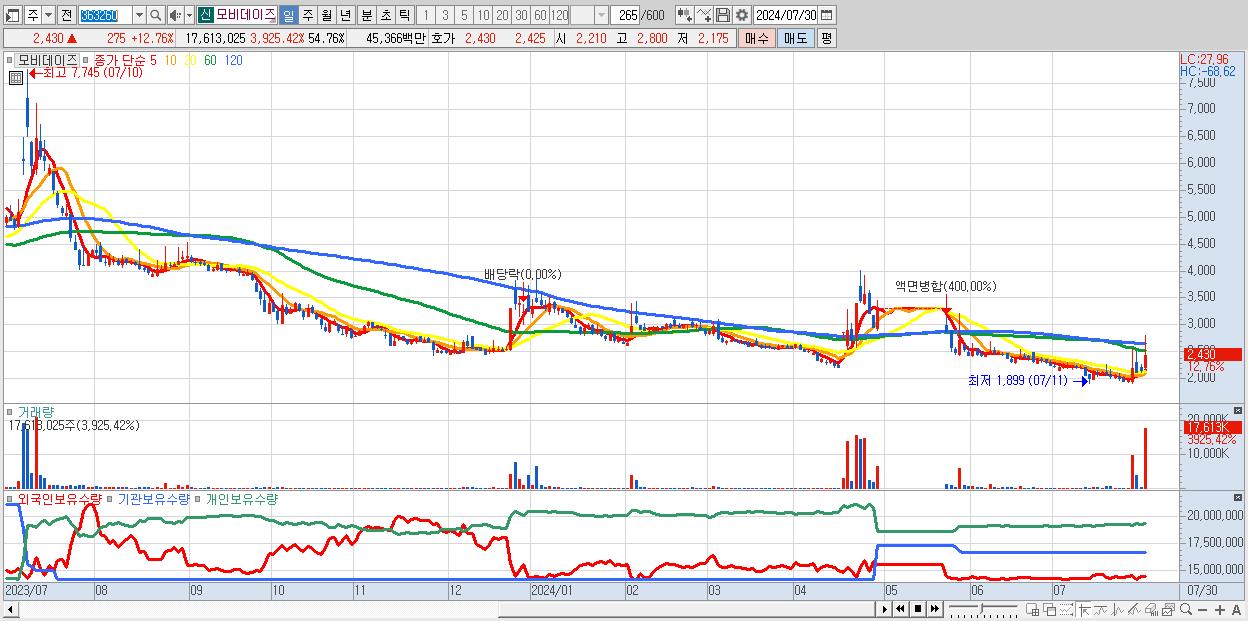This screenshot has width=1248, height=621.
Task: Toggle square marker before 모비데이즈 legend
Action: click(9, 61)
